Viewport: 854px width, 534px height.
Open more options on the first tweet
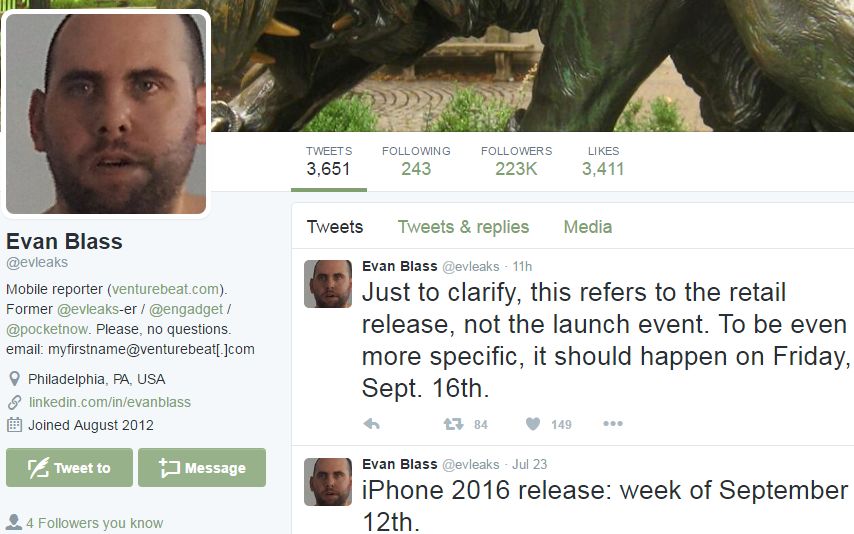click(613, 423)
